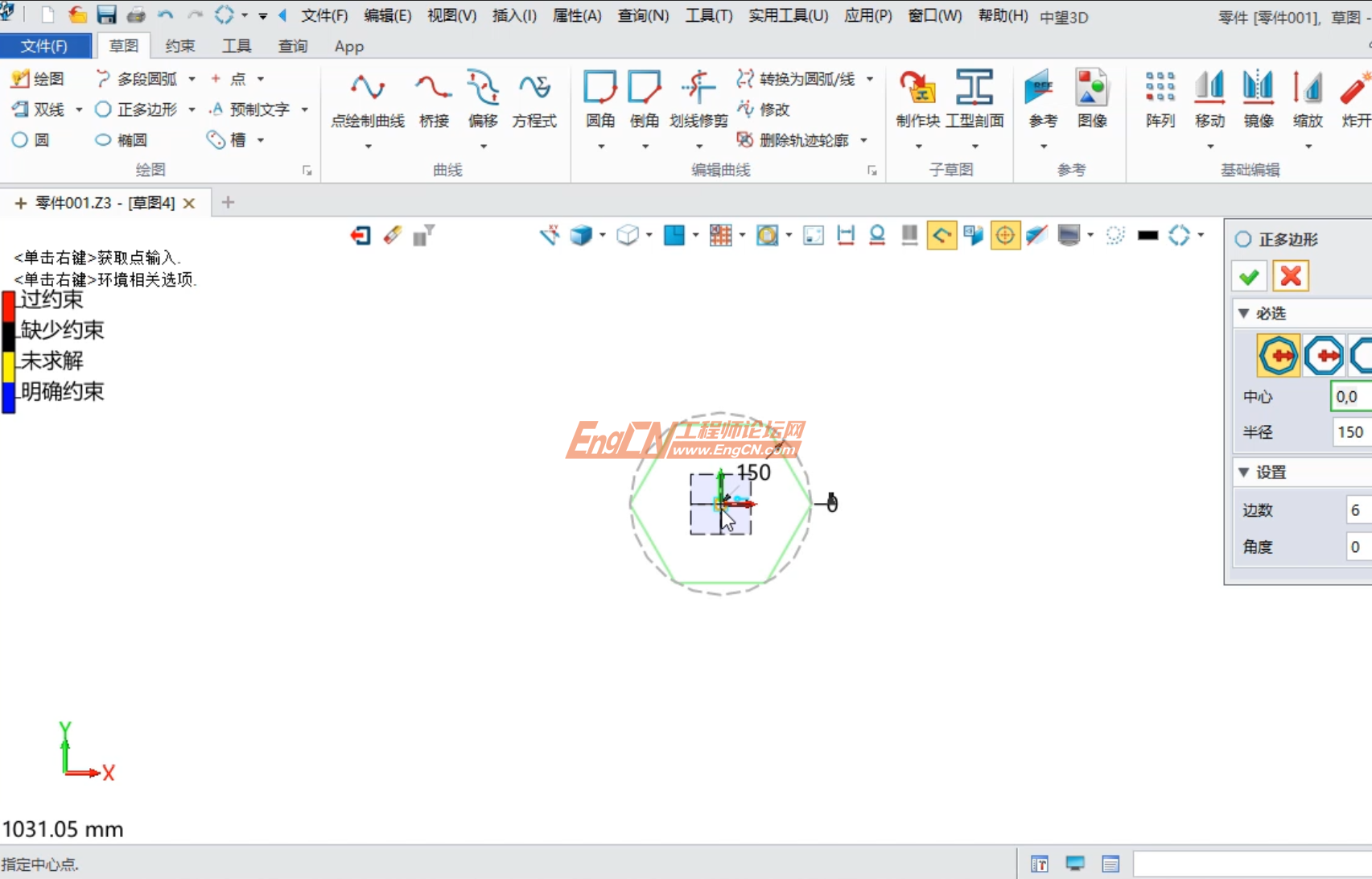Expand the 点 point tool dropdown

(x=259, y=78)
